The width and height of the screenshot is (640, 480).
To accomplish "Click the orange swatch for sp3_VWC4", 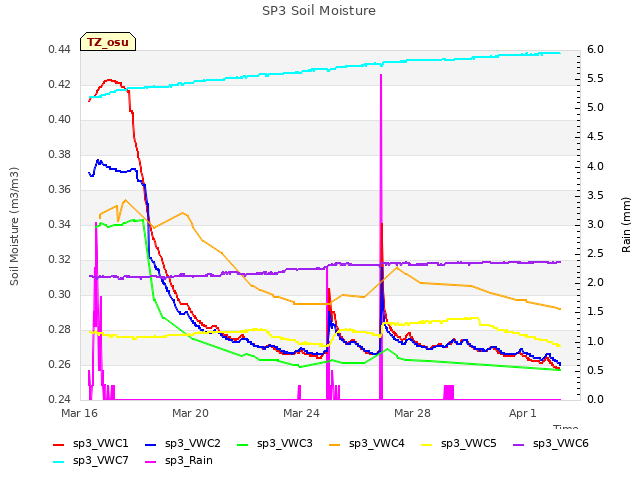I will pos(335,445).
